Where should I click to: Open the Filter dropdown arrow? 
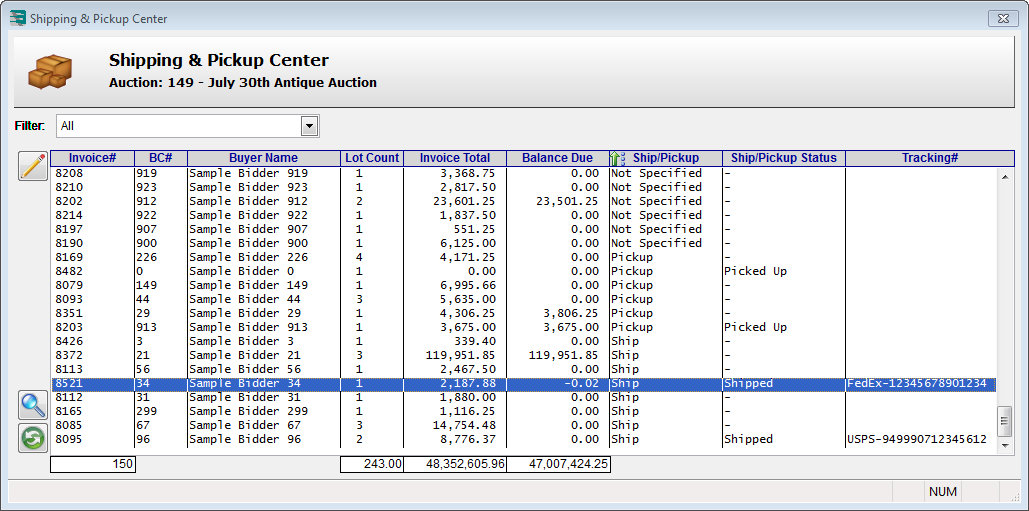tap(309, 126)
